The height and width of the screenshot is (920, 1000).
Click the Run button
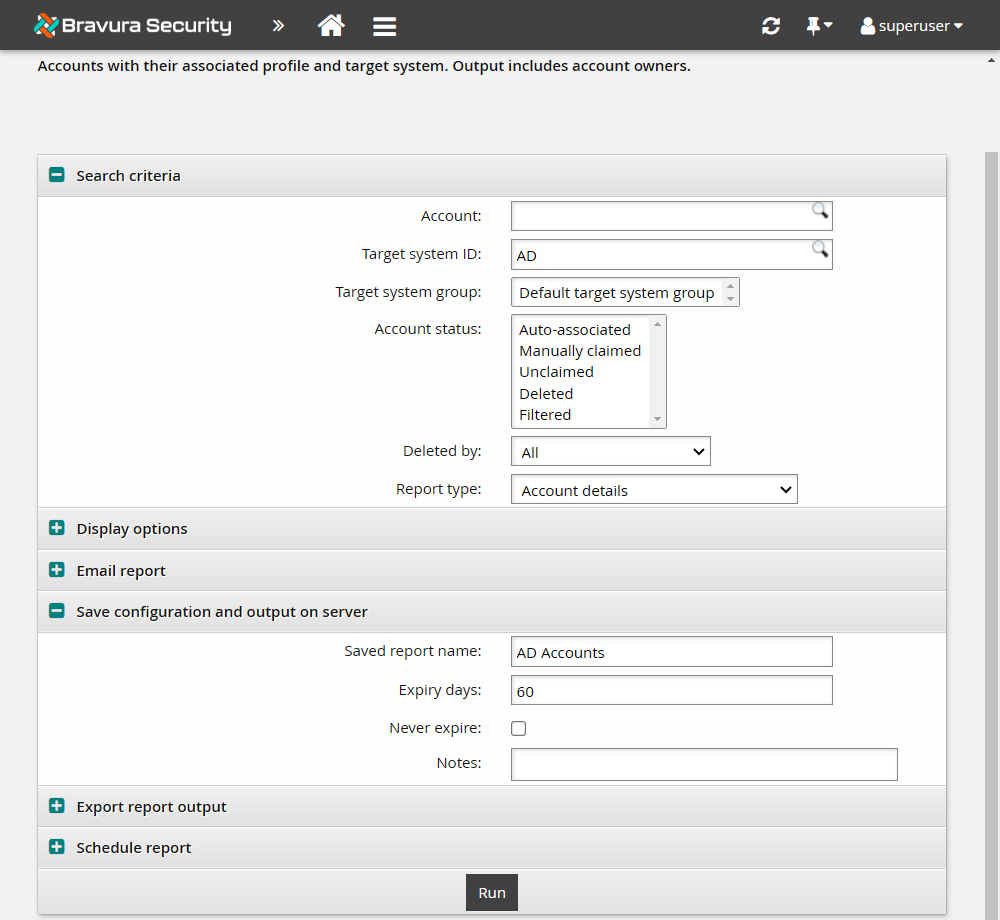pyautogui.click(x=491, y=892)
